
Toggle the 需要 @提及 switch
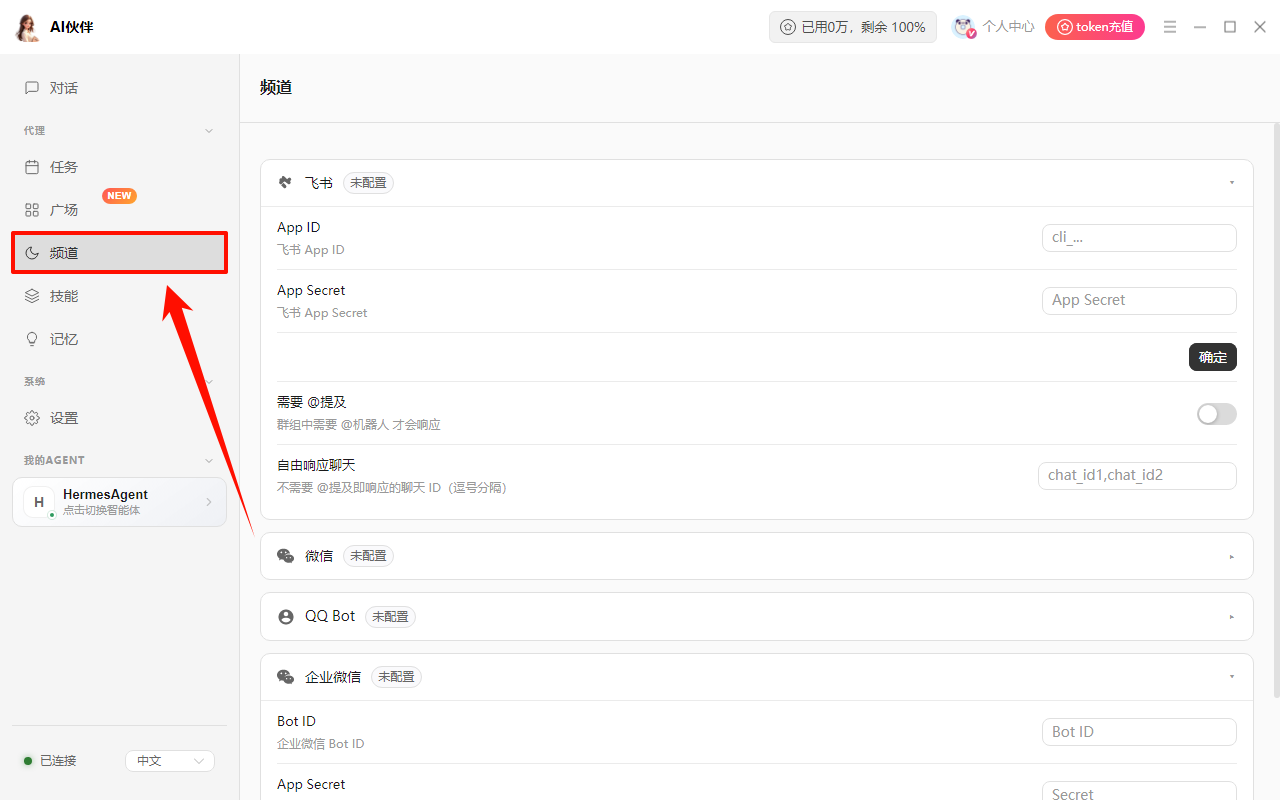click(1217, 414)
